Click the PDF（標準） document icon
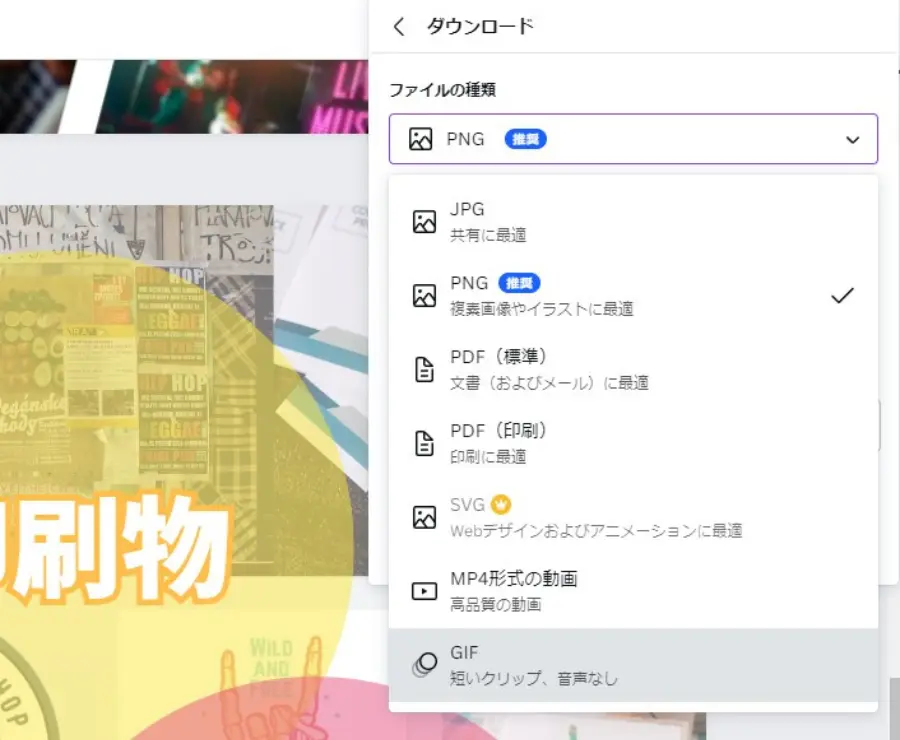The height and width of the screenshot is (740, 900). [424, 370]
